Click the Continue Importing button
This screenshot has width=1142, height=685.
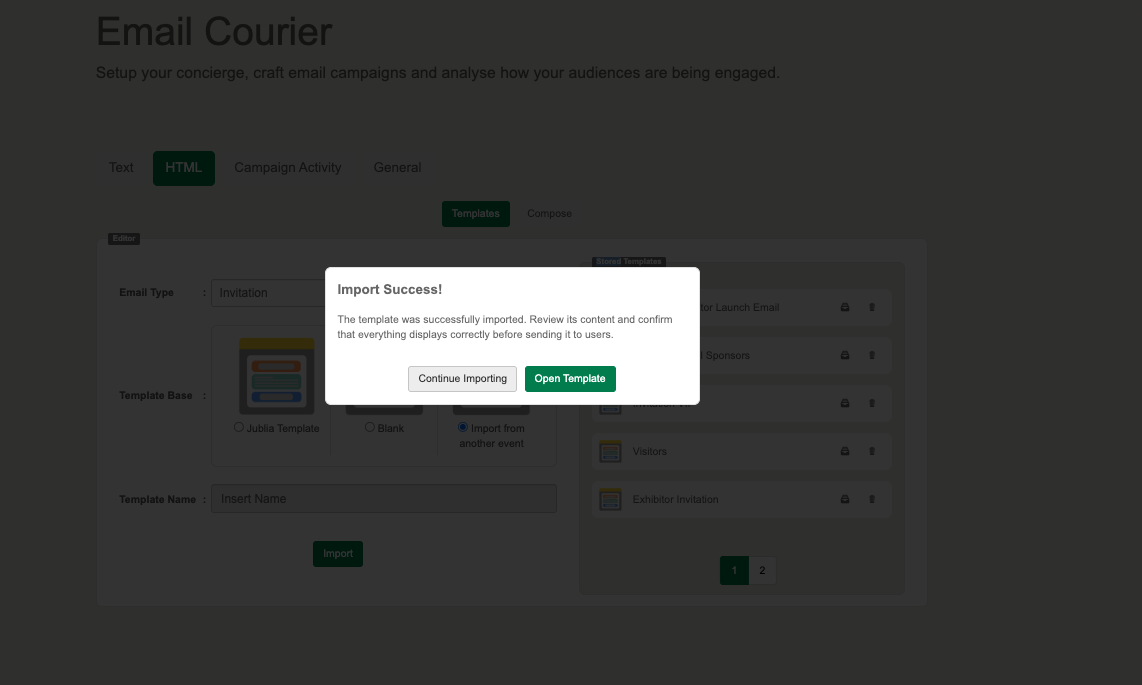point(462,379)
